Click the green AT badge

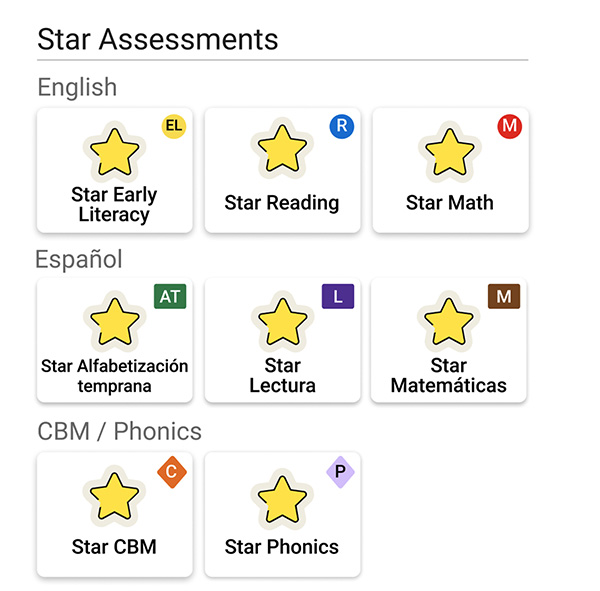pyautogui.click(x=170, y=296)
